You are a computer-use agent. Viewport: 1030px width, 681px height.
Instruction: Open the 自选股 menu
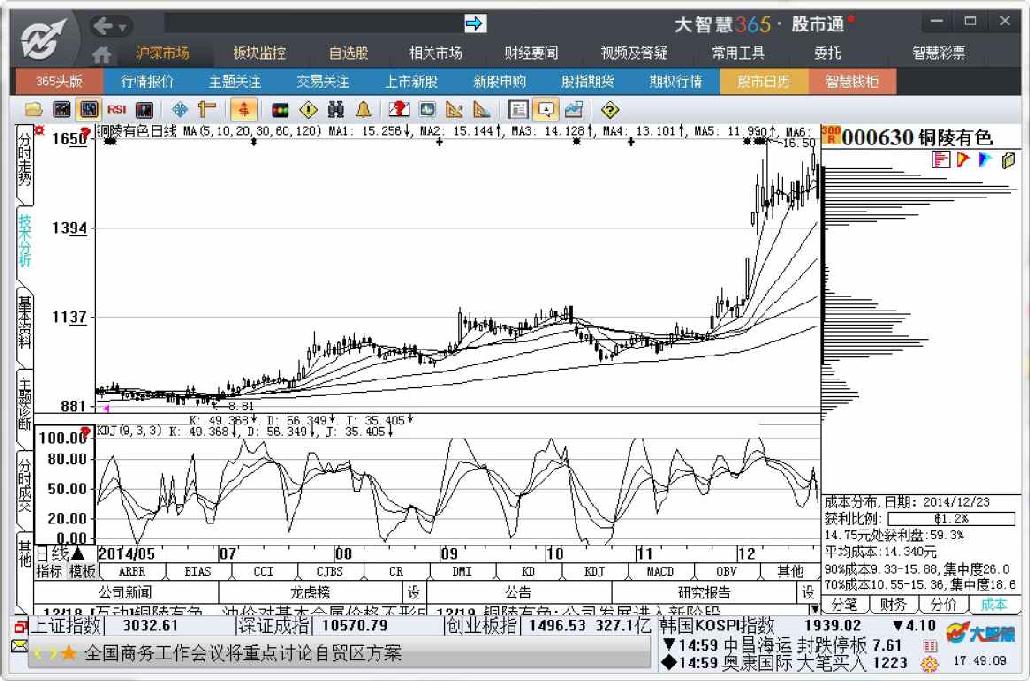348,53
